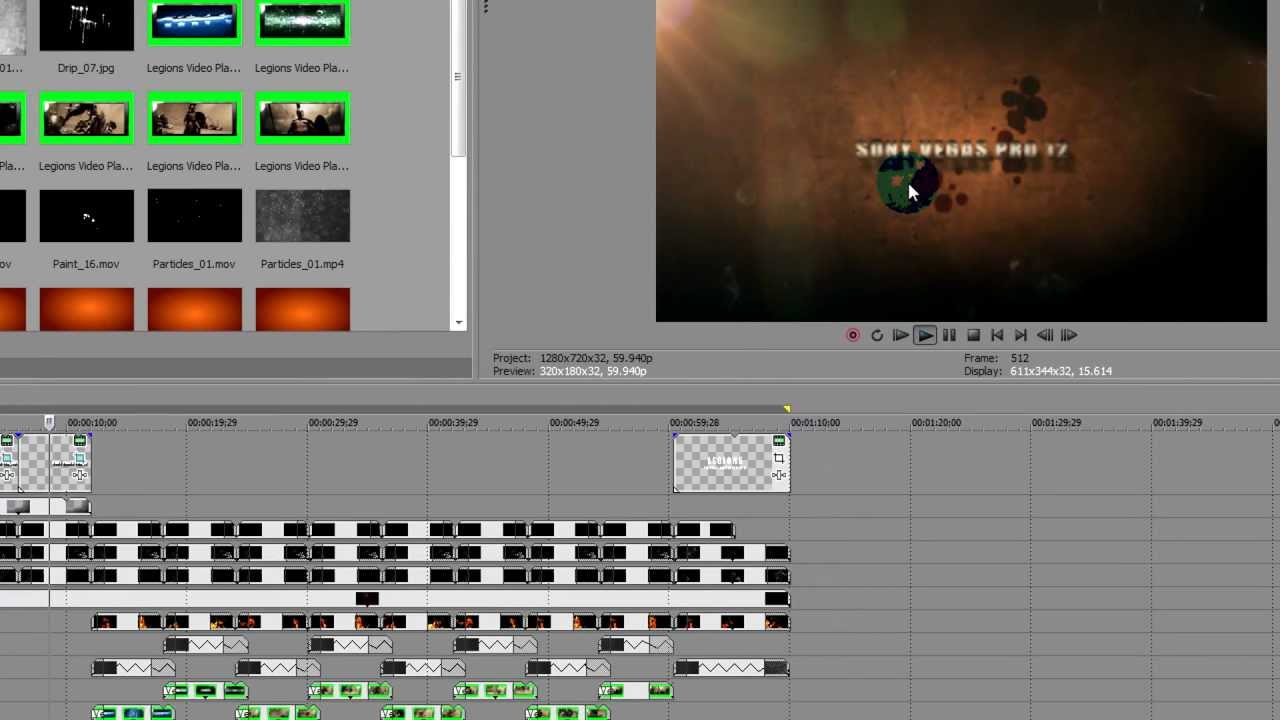Click the 00:00:49;29 mark on time ruler
Screen dimensions: 1280x720
click(574, 423)
